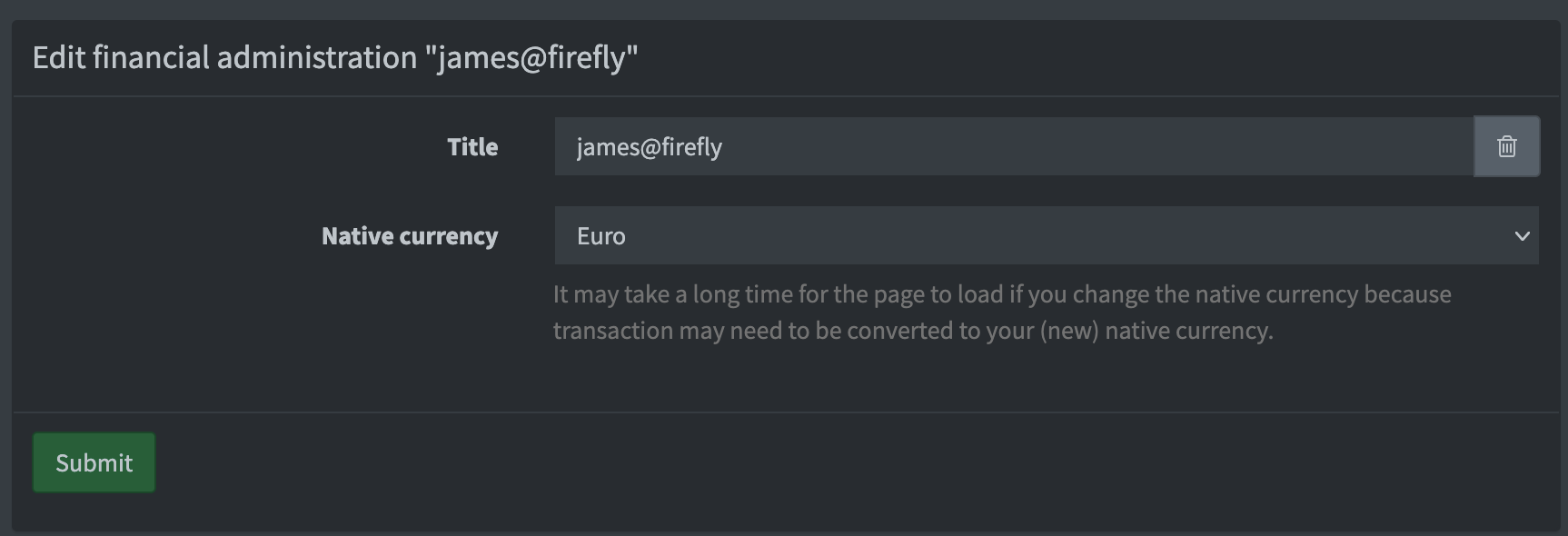
Task: Select the trash can icon beside the title field
Action: 1505,146
